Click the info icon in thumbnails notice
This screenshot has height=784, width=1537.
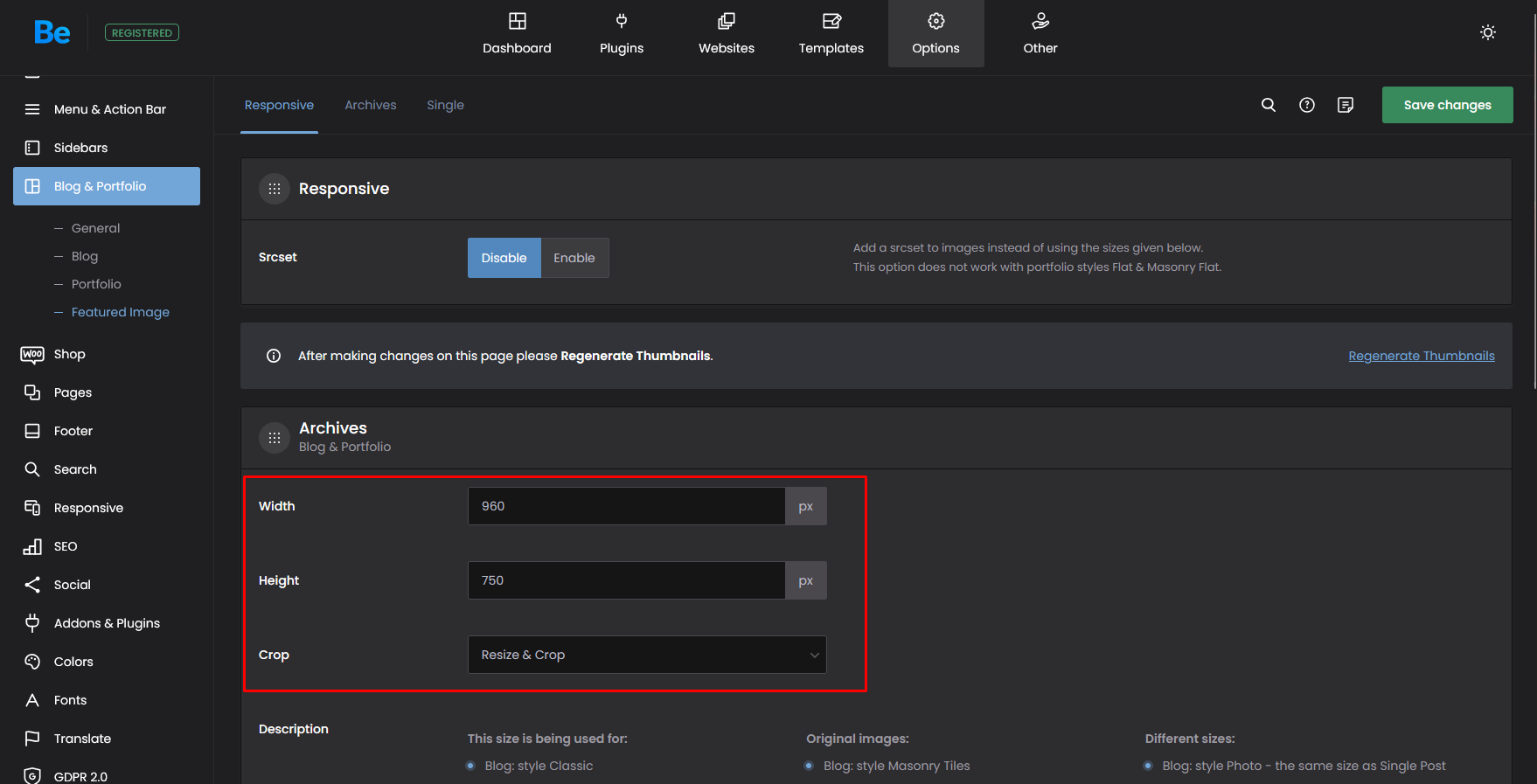(274, 356)
